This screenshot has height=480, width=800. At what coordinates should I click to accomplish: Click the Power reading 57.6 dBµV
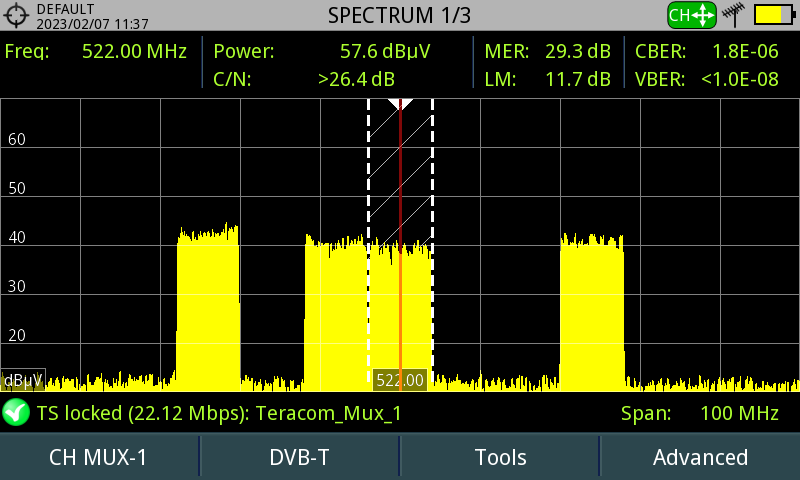[x=385, y=51]
